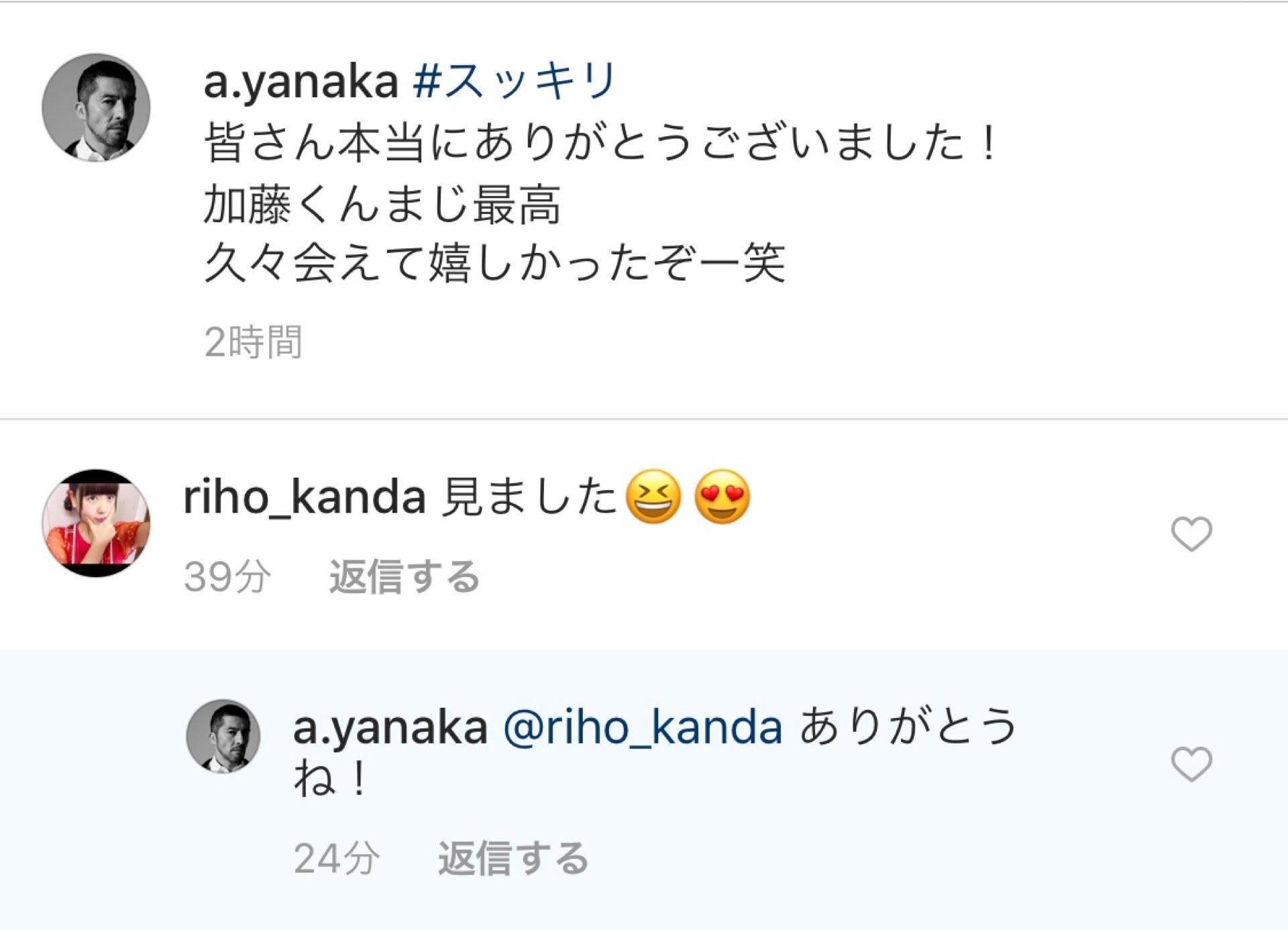
Task: Tap the 見ました comment text
Action: coord(529,497)
